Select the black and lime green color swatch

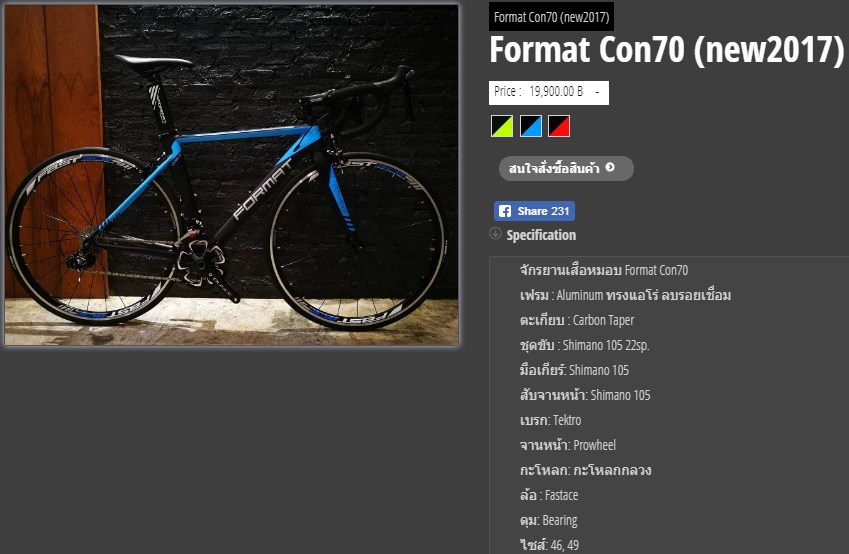[501, 126]
